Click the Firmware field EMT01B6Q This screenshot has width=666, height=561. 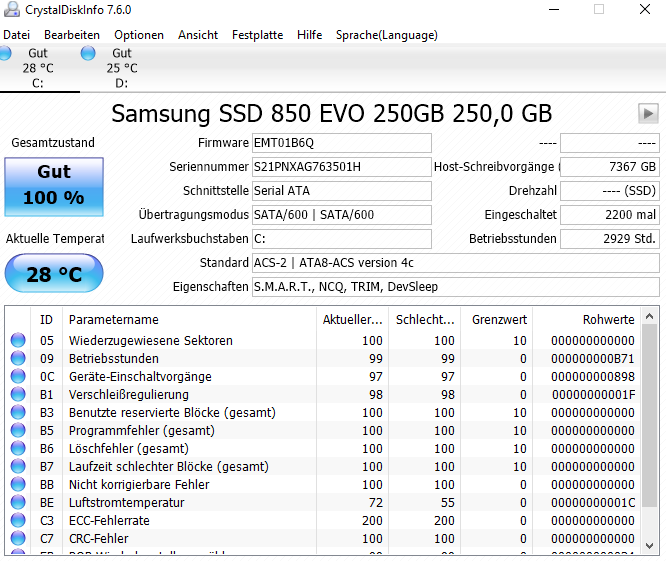pos(341,143)
